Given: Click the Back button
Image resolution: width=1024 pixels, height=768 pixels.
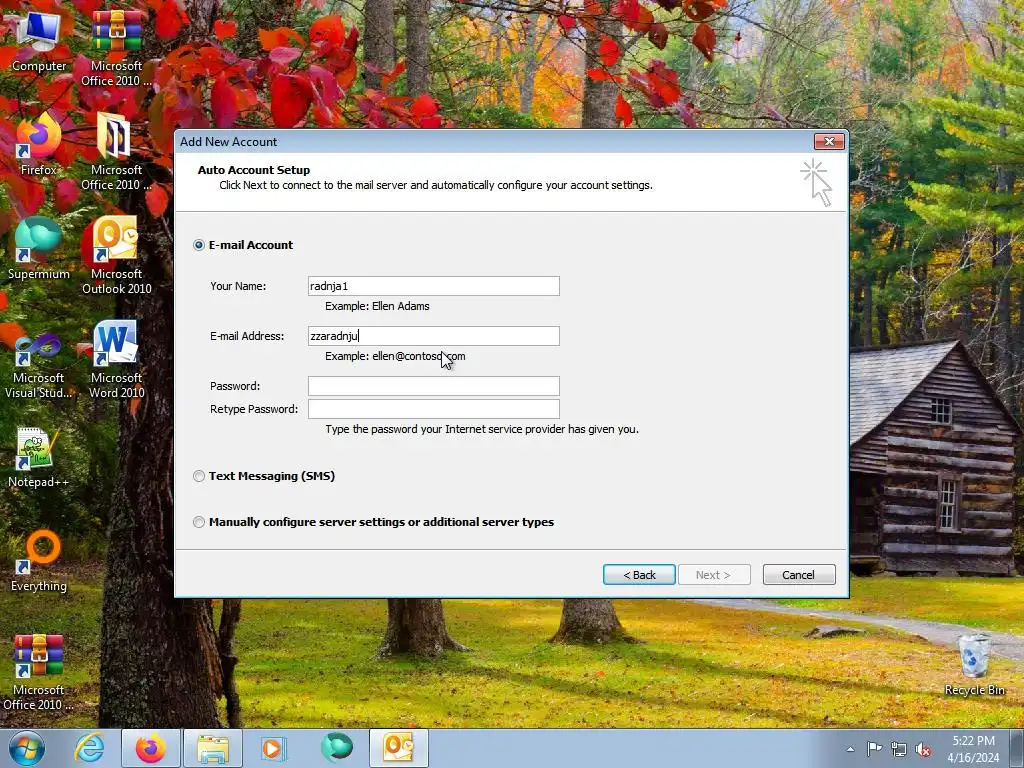Looking at the screenshot, I should tap(639, 575).
